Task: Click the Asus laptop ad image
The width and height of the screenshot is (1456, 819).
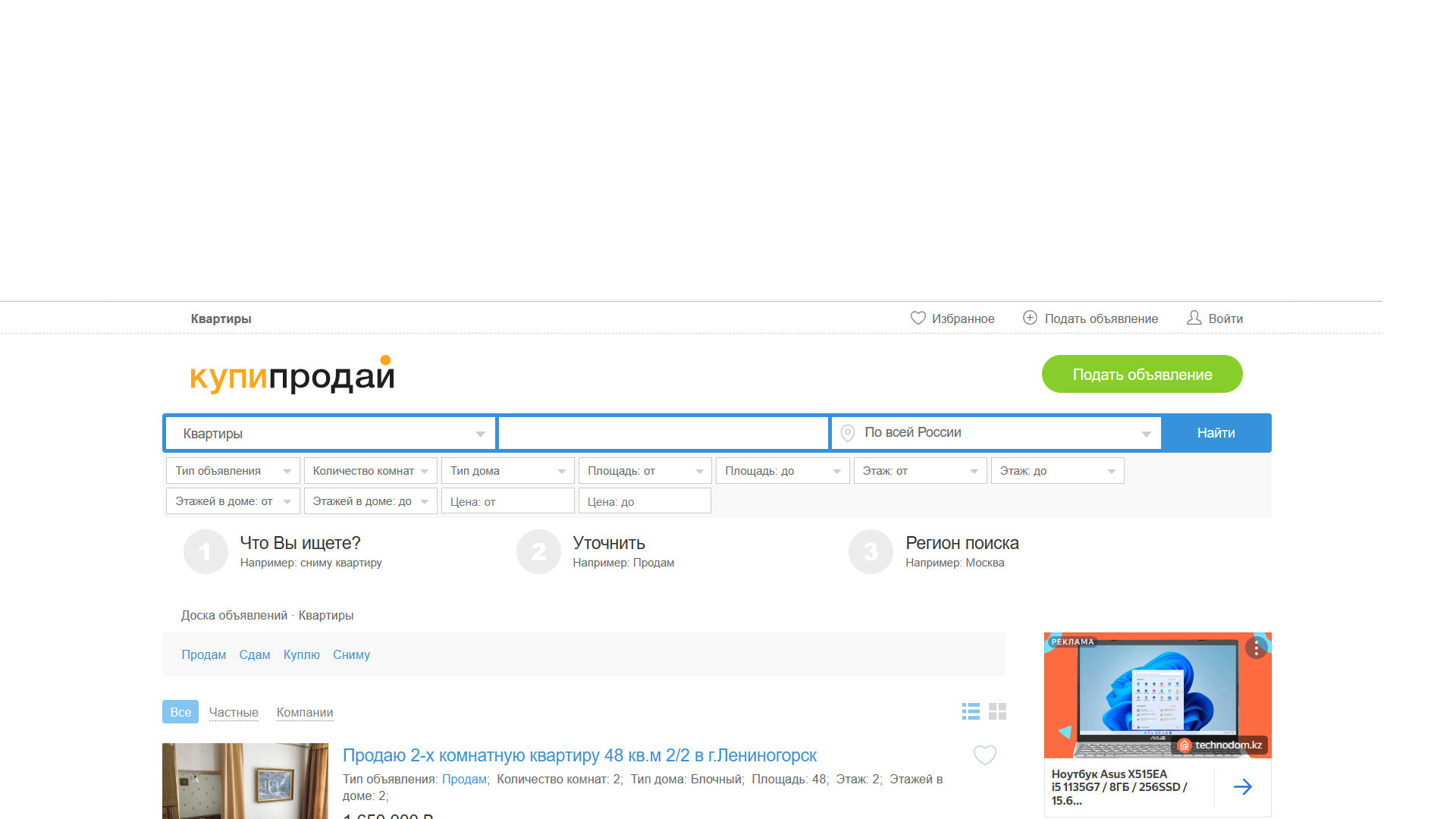Action: pyautogui.click(x=1157, y=695)
